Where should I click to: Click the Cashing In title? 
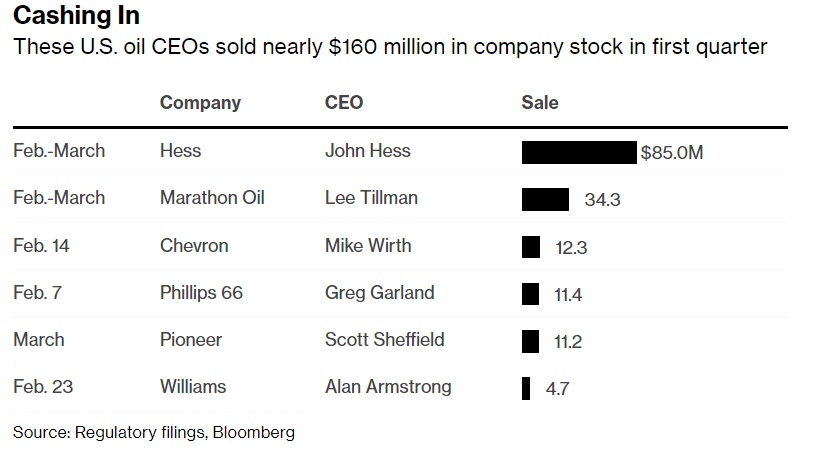76,17
